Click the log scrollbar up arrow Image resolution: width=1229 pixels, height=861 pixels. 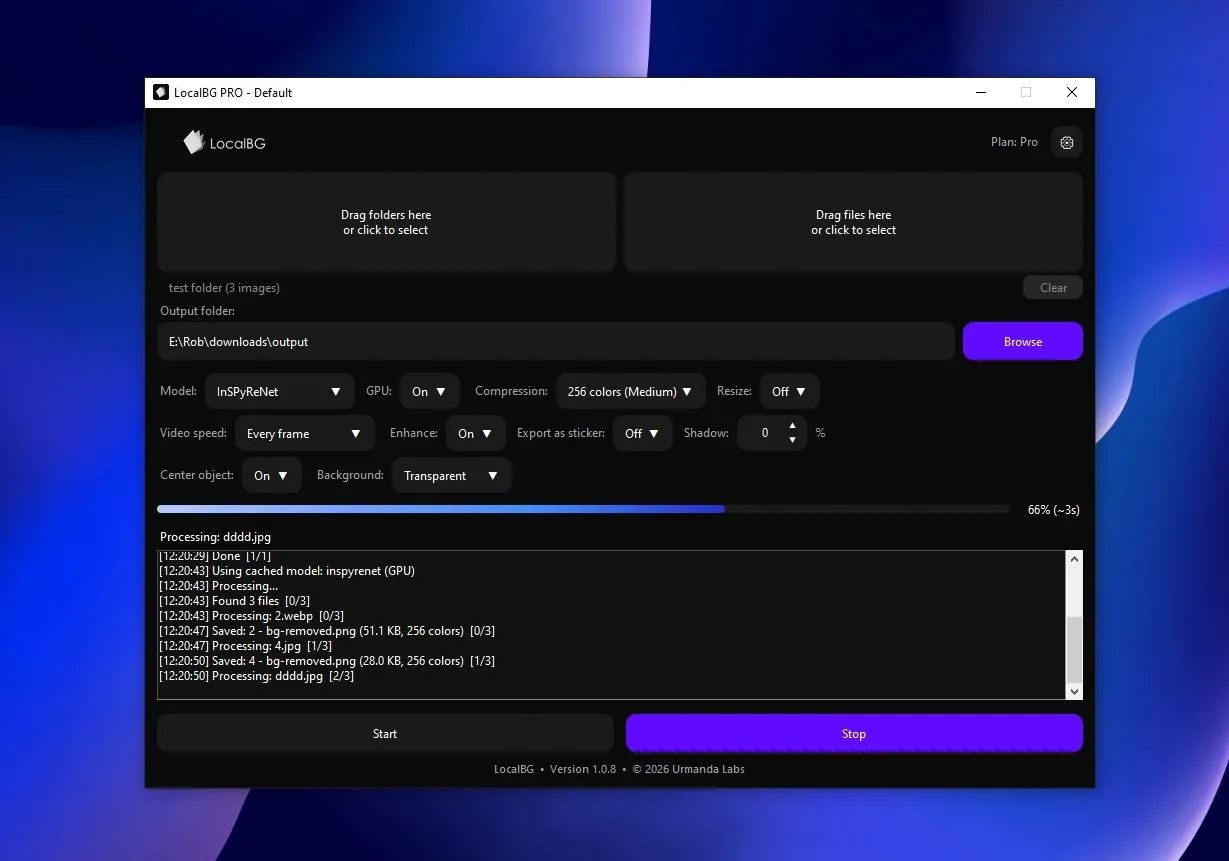point(1075,559)
